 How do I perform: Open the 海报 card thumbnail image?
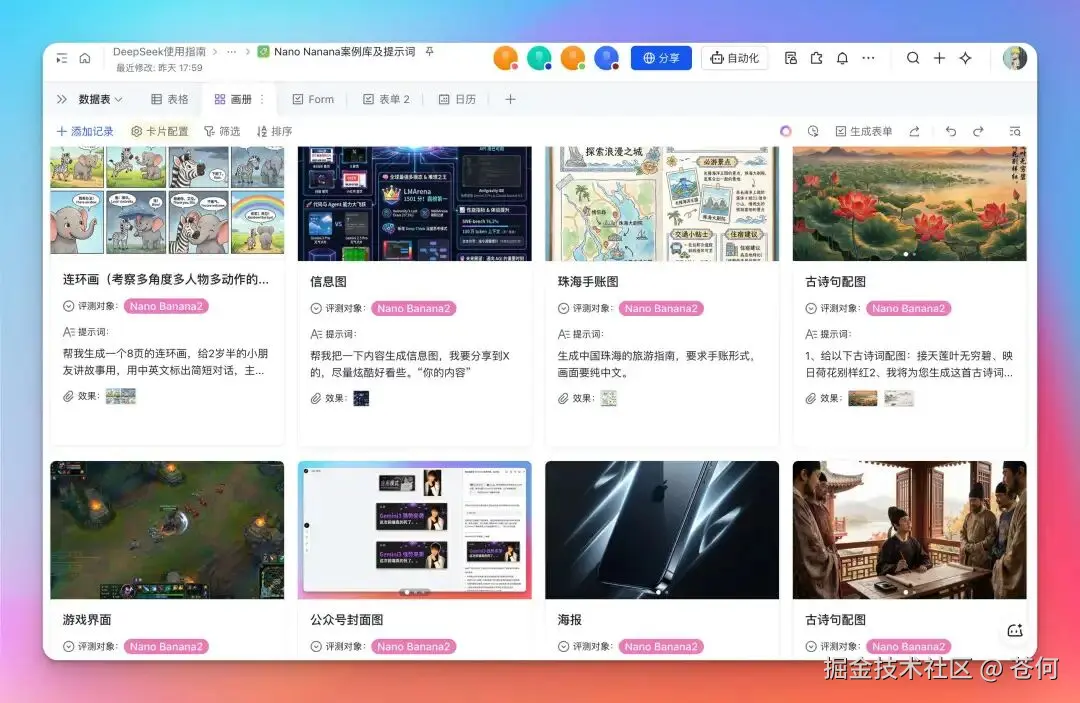[x=662, y=529]
